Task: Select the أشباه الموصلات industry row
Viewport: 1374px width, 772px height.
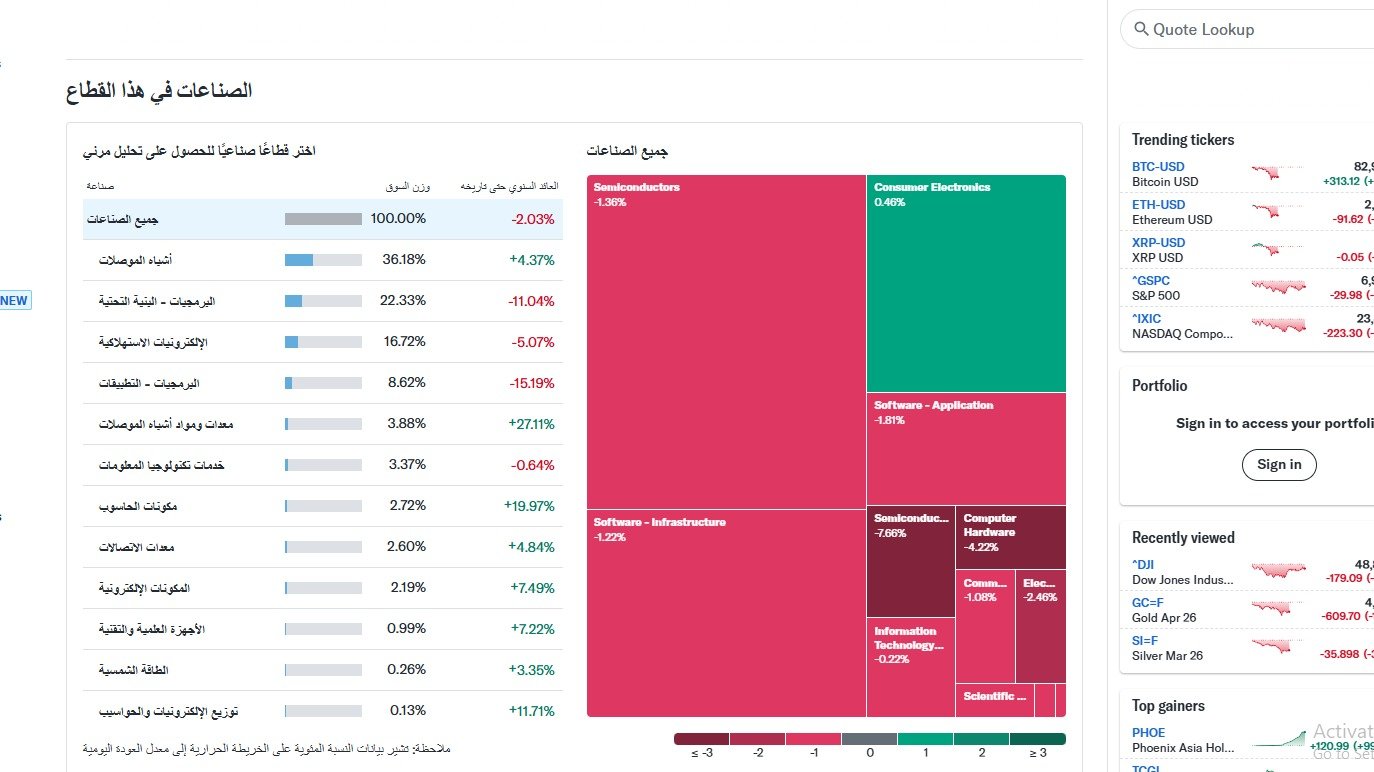Action: [322, 260]
